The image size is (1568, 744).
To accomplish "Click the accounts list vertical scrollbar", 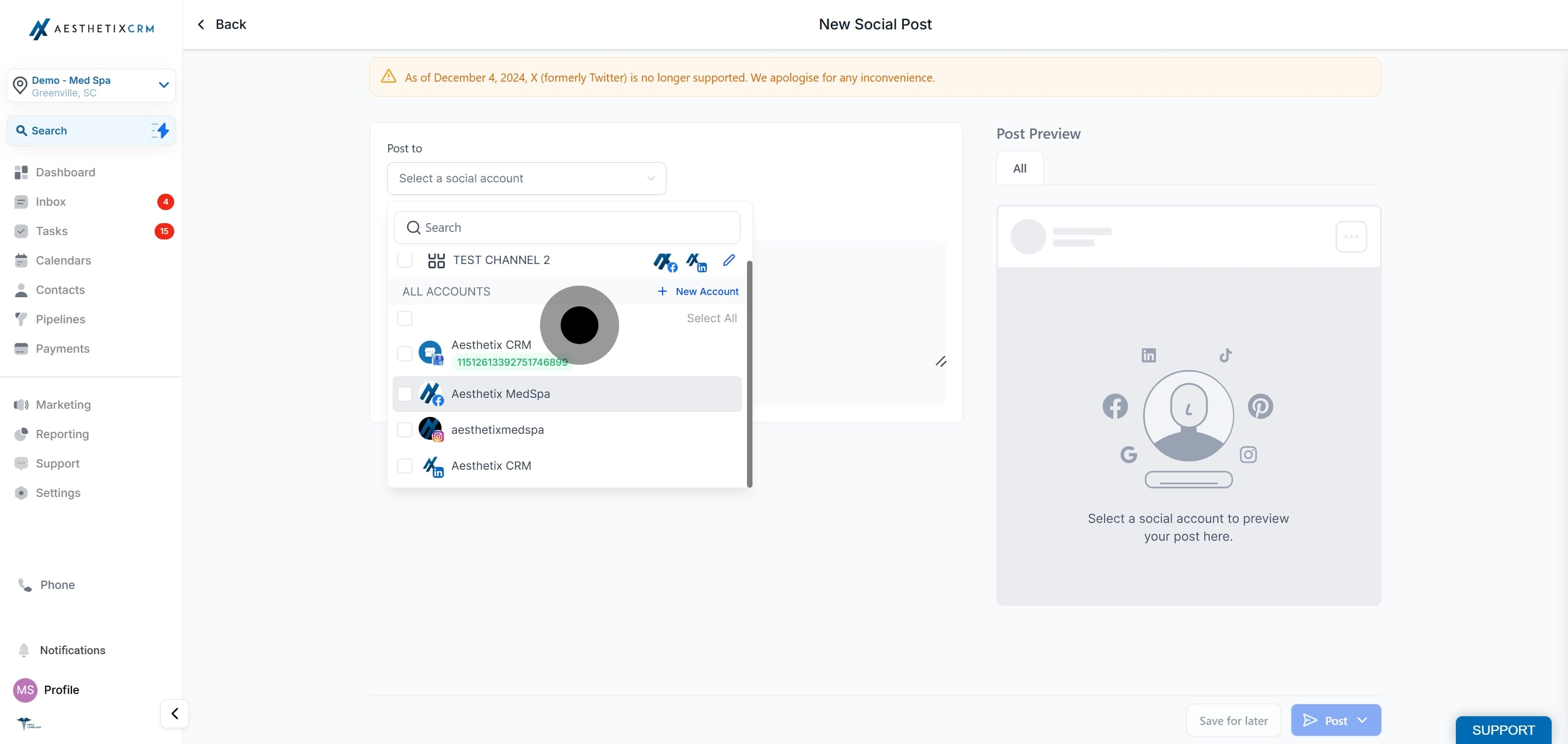I will pyautogui.click(x=749, y=373).
